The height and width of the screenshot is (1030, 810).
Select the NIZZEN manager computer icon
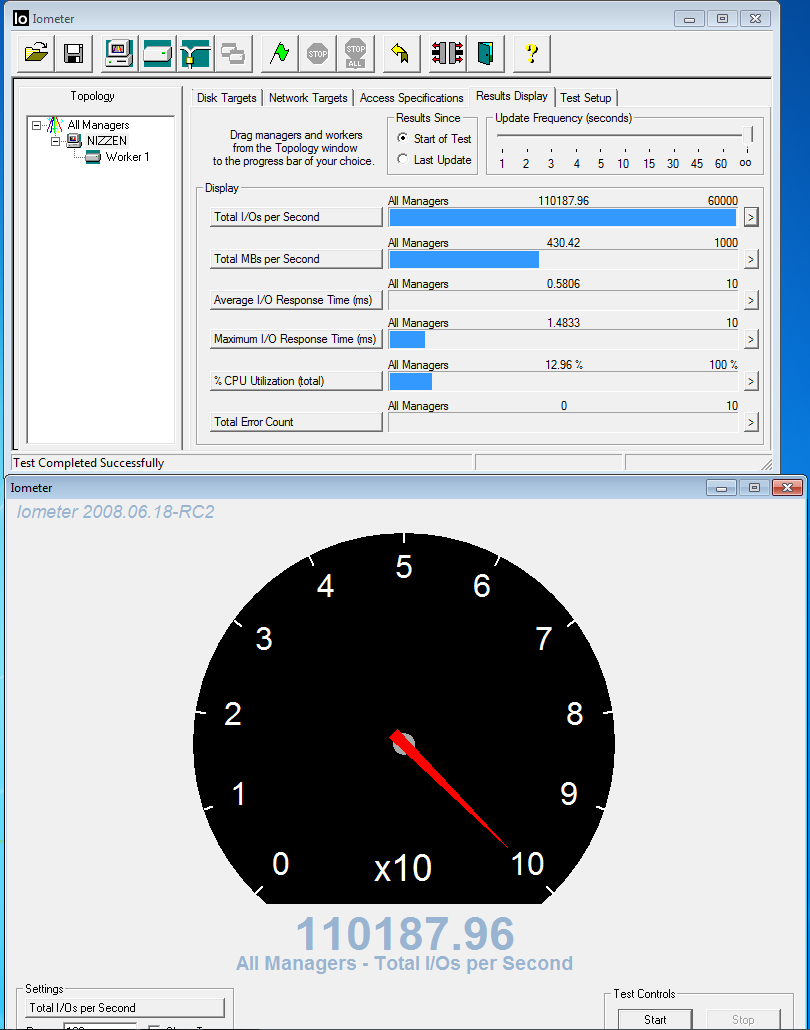[x=74, y=141]
